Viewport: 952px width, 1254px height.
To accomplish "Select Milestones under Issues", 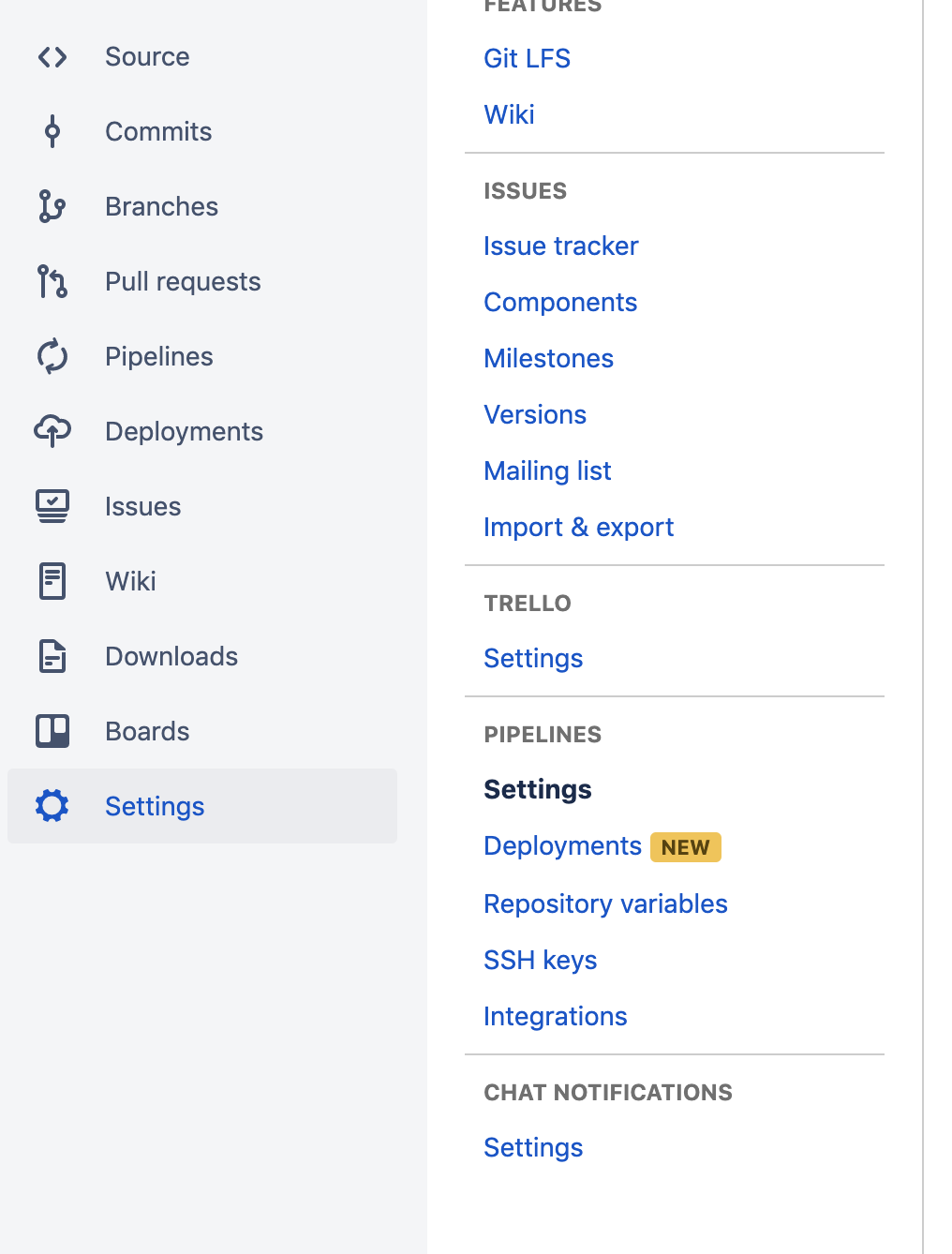I will (x=548, y=358).
